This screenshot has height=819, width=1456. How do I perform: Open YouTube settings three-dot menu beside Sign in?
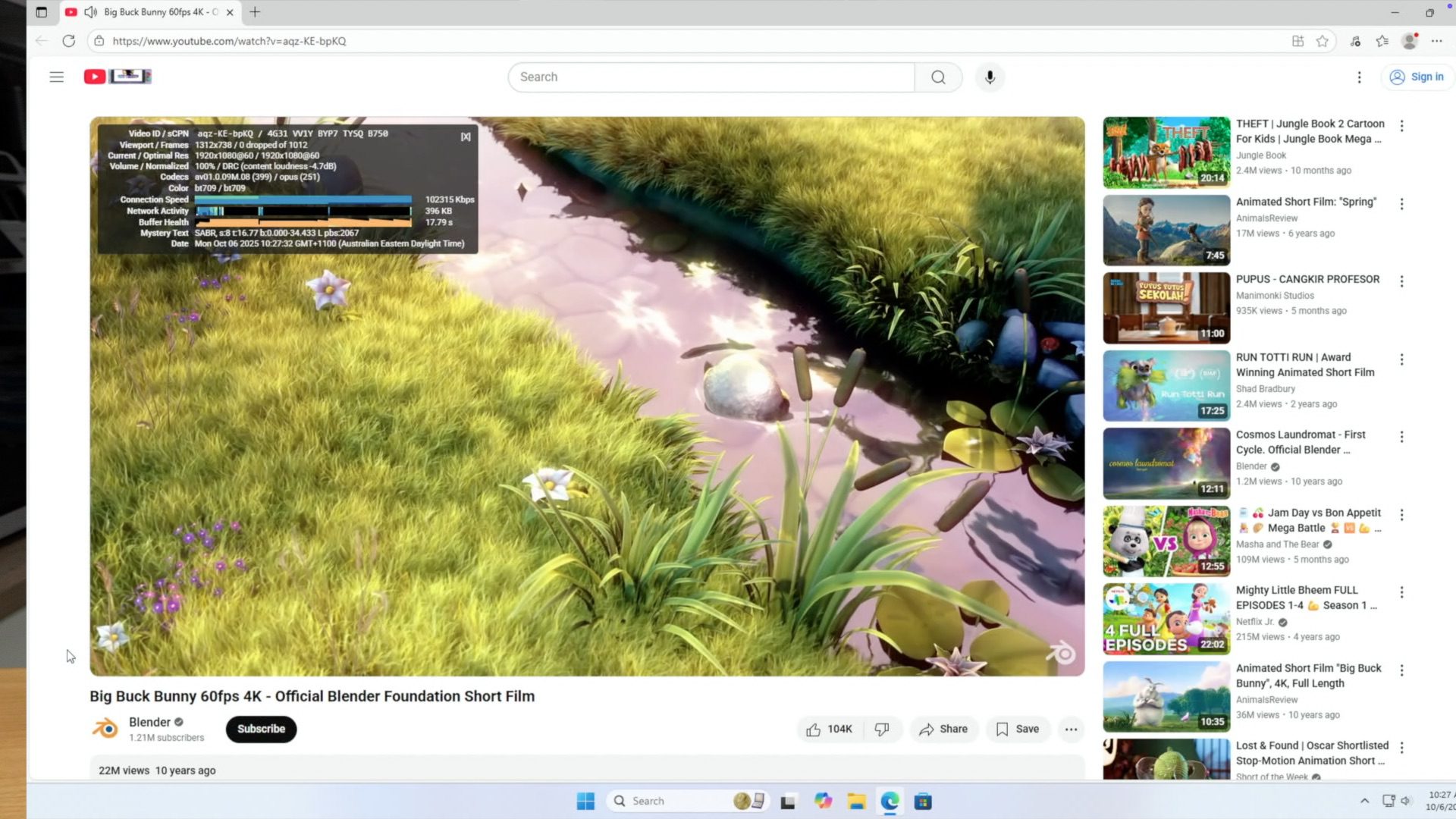click(1359, 77)
